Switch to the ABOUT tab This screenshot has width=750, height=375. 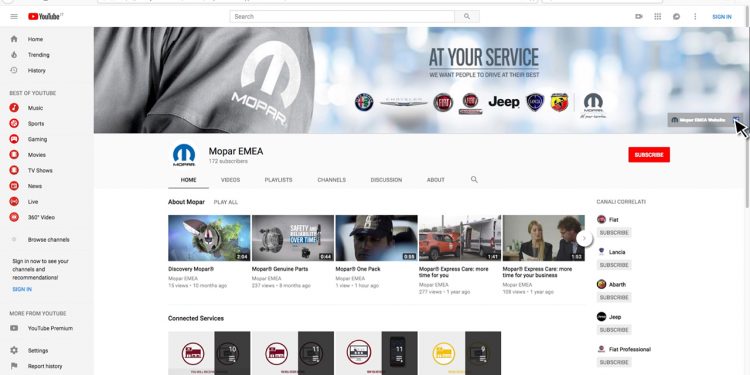436,180
